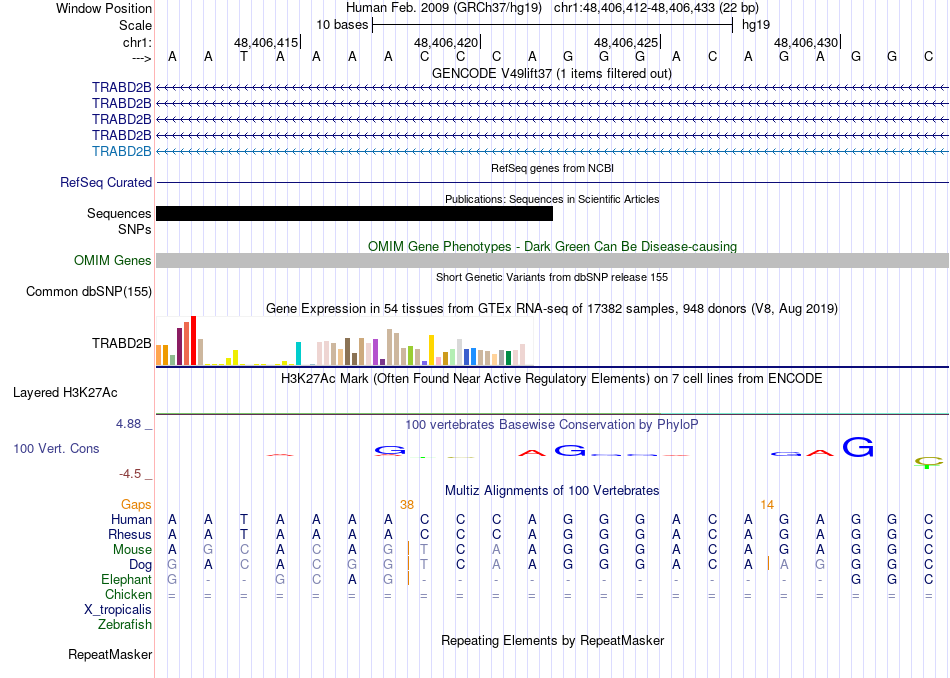Click the T base in the chr1 sequence row
This screenshot has height=678, width=950.
(244, 56)
